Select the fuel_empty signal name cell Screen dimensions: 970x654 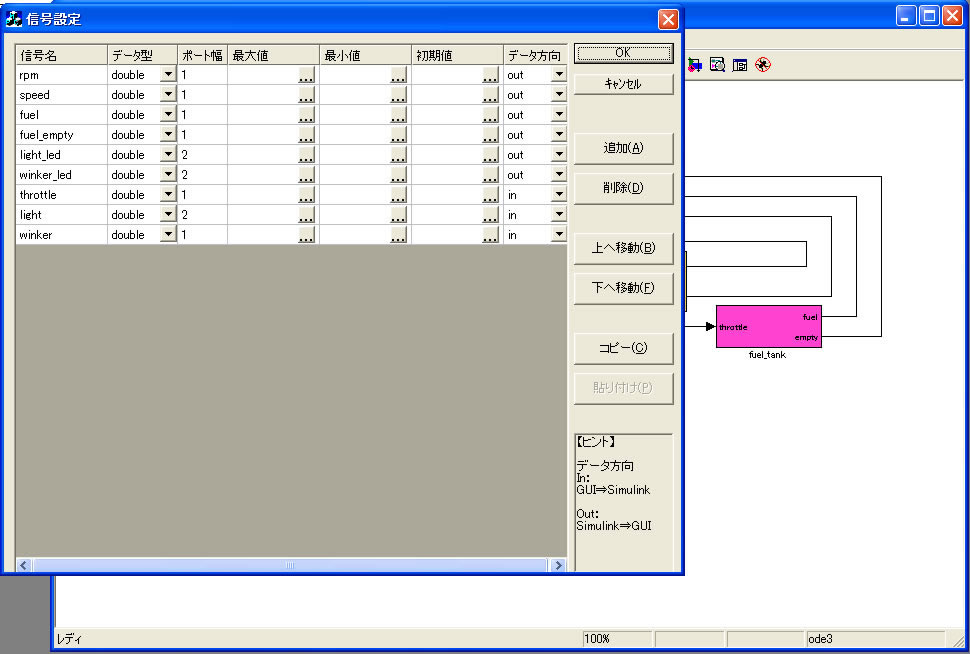(61, 135)
